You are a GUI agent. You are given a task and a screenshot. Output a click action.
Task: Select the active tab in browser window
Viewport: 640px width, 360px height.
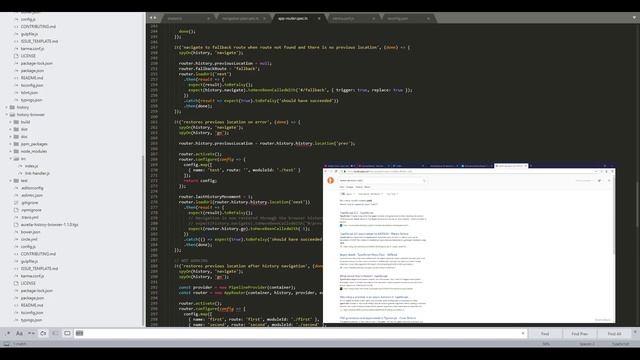coord(511,166)
